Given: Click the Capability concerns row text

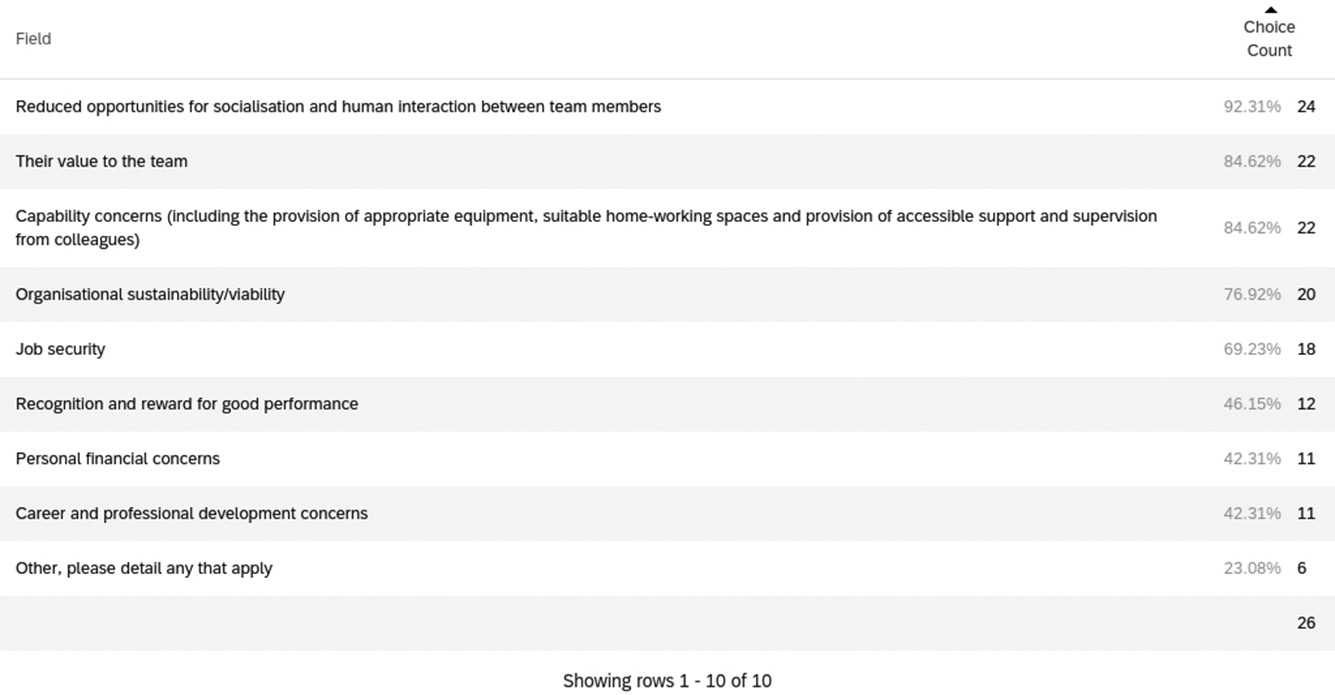Looking at the screenshot, I should click(586, 228).
